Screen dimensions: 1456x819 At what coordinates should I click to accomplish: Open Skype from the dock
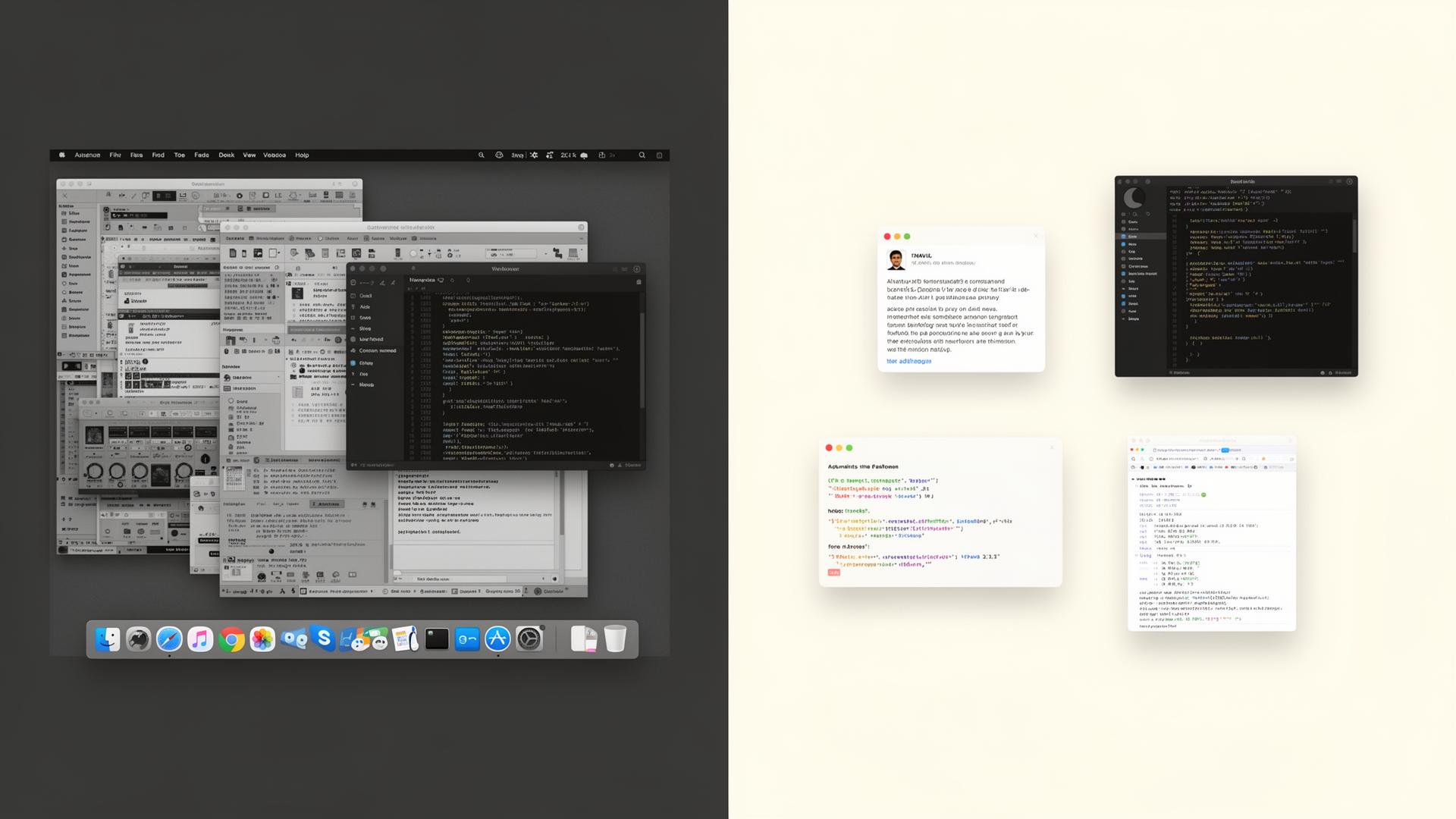325,639
